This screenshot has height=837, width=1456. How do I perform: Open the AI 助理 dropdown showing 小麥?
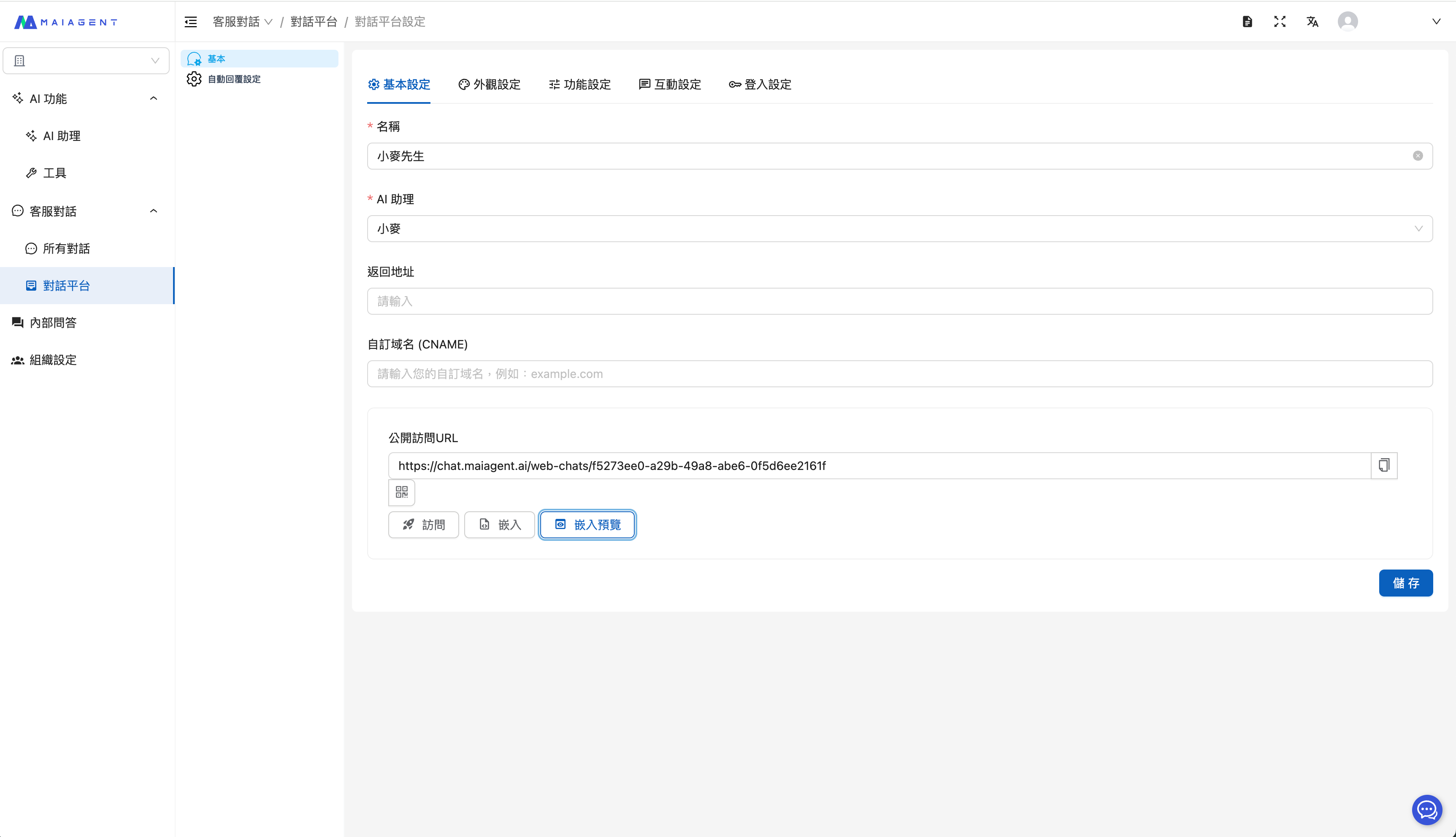(899, 229)
